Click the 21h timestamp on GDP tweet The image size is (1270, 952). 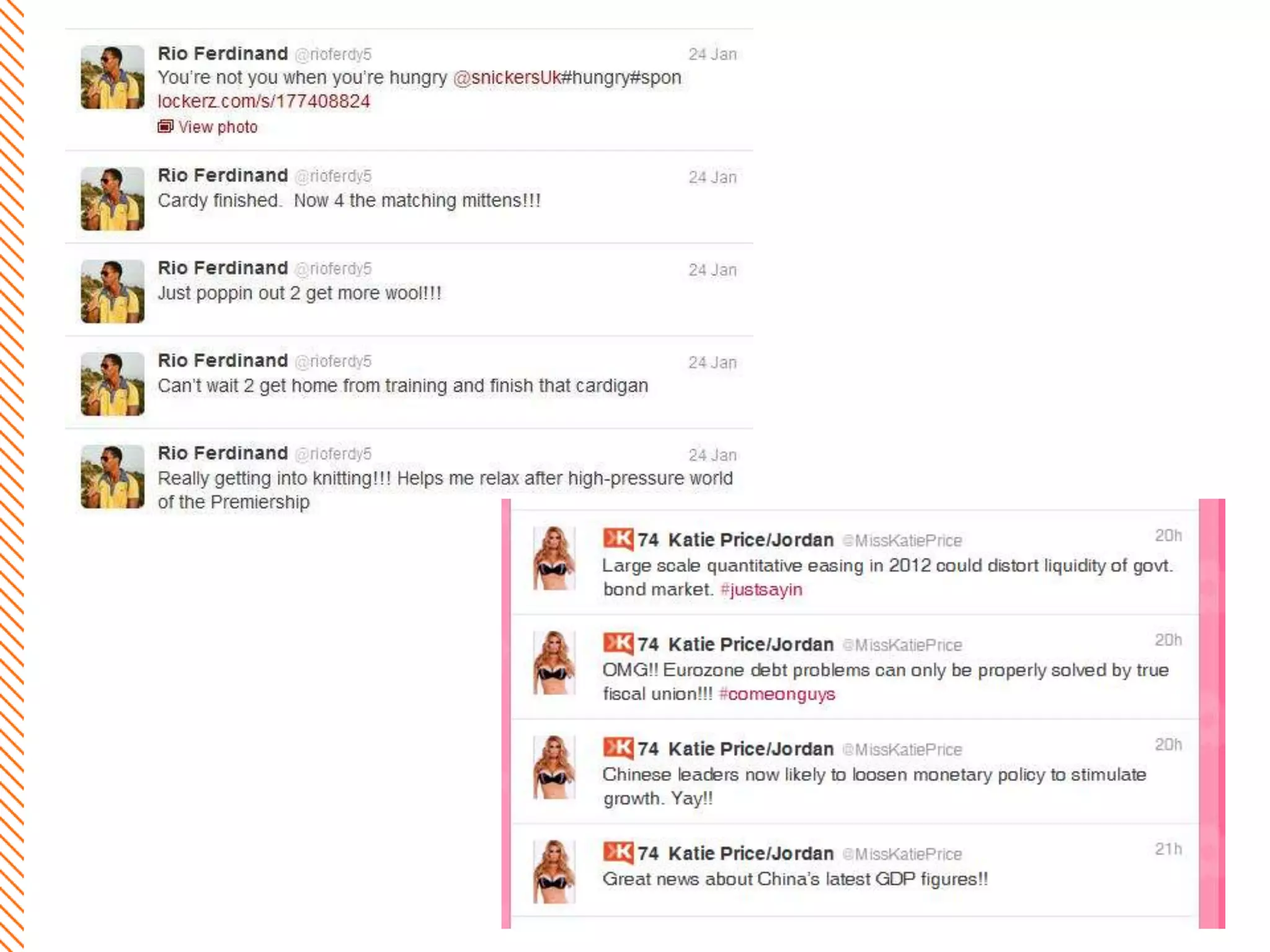pyautogui.click(x=1168, y=849)
